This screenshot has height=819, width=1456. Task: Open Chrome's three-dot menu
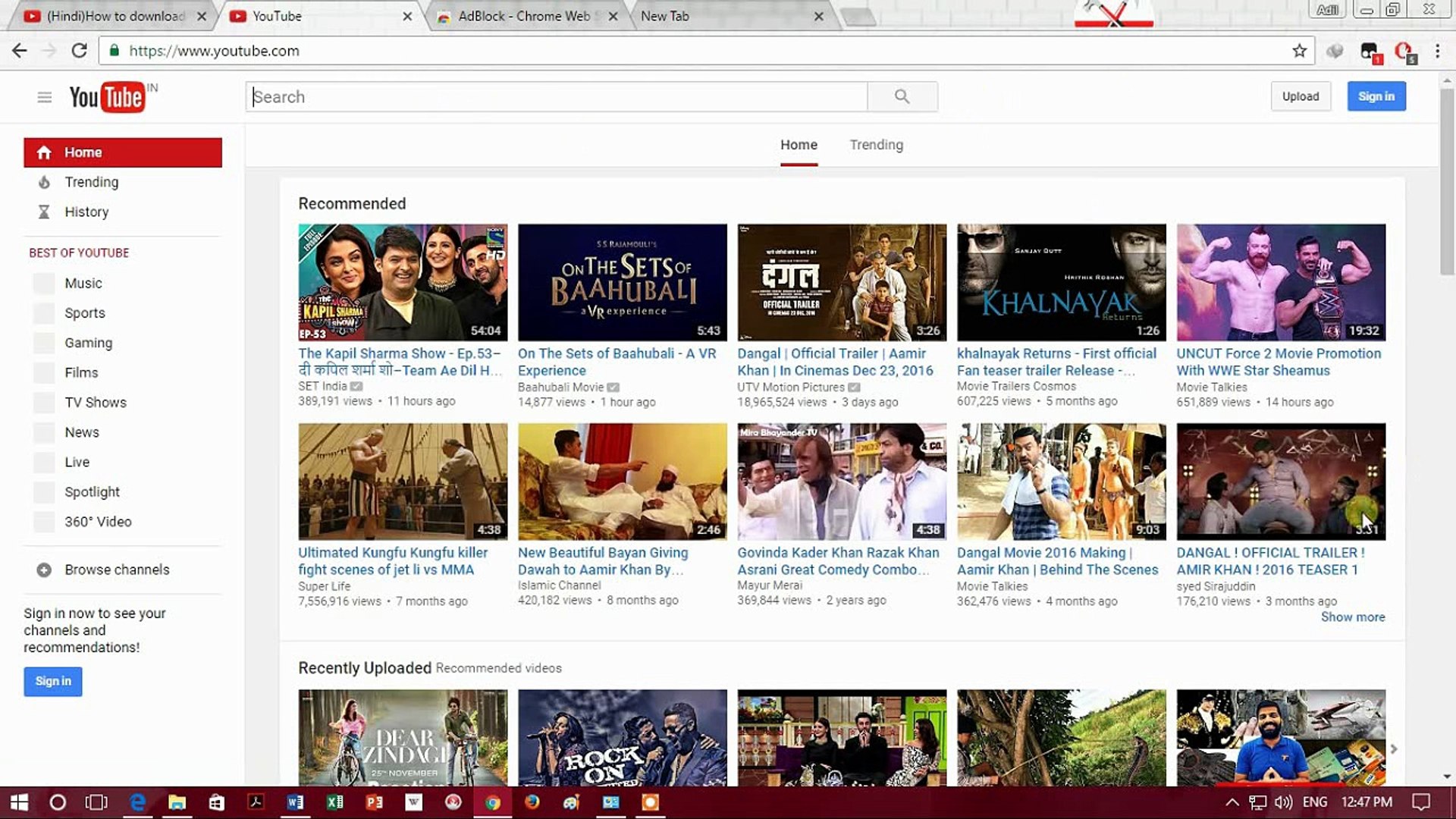[1437, 51]
